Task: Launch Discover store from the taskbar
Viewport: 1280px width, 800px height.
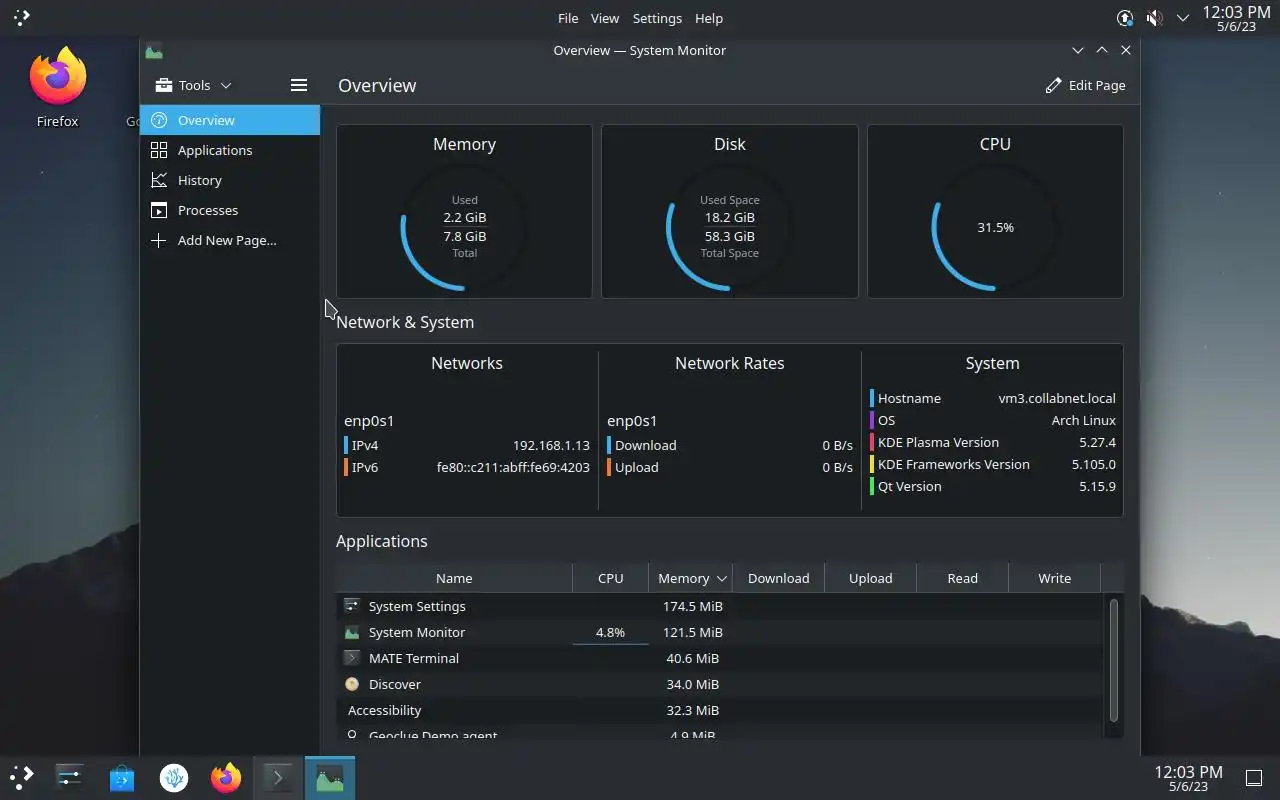Action: point(122,777)
